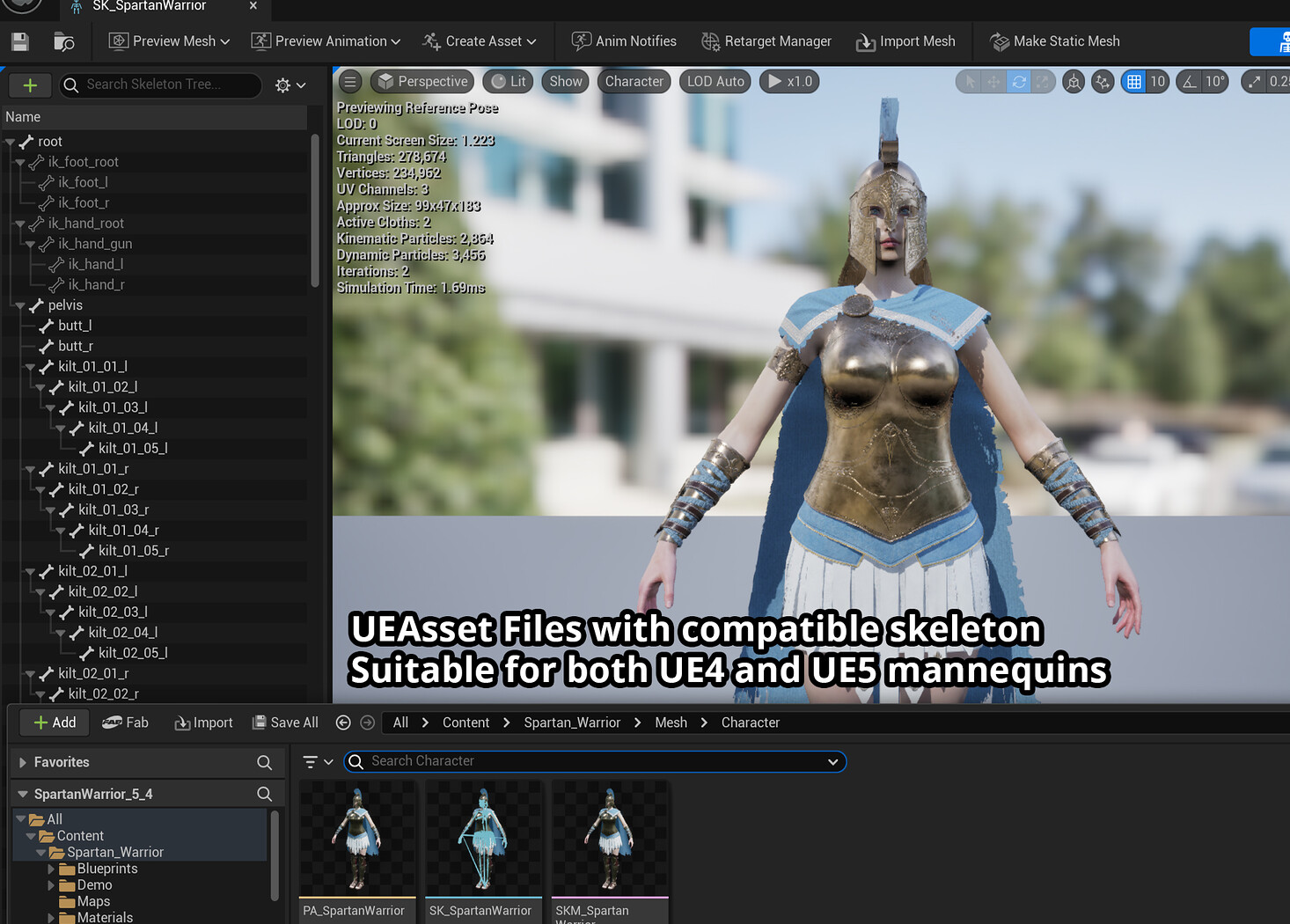Go to Content in breadcrumb path
Image resolution: width=1290 pixels, height=924 pixels.
[465, 722]
